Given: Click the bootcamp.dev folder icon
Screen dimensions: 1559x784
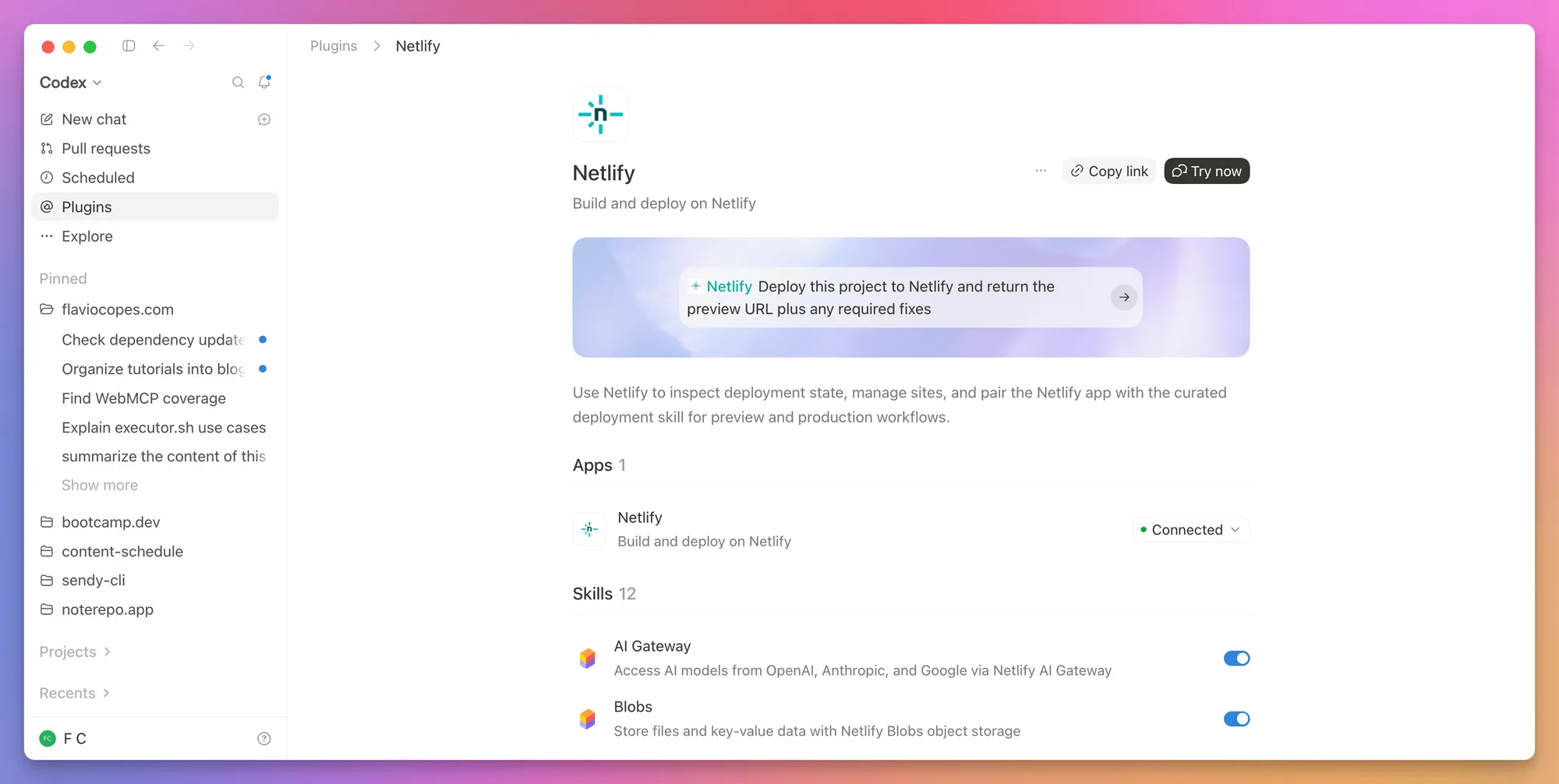Looking at the screenshot, I should pyautogui.click(x=47, y=522).
